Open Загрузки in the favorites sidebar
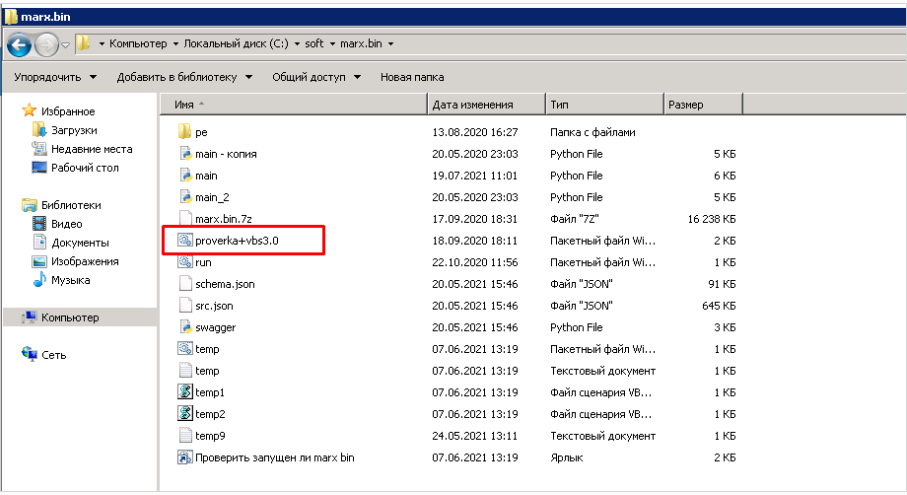Image resolution: width=907 pixels, height=495 pixels. point(73,130)
